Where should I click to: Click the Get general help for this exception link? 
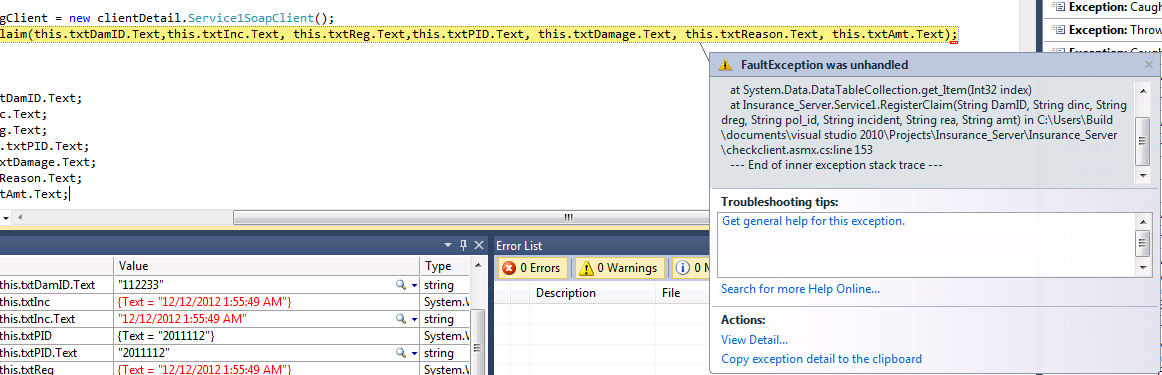click(x=813, y=221)
